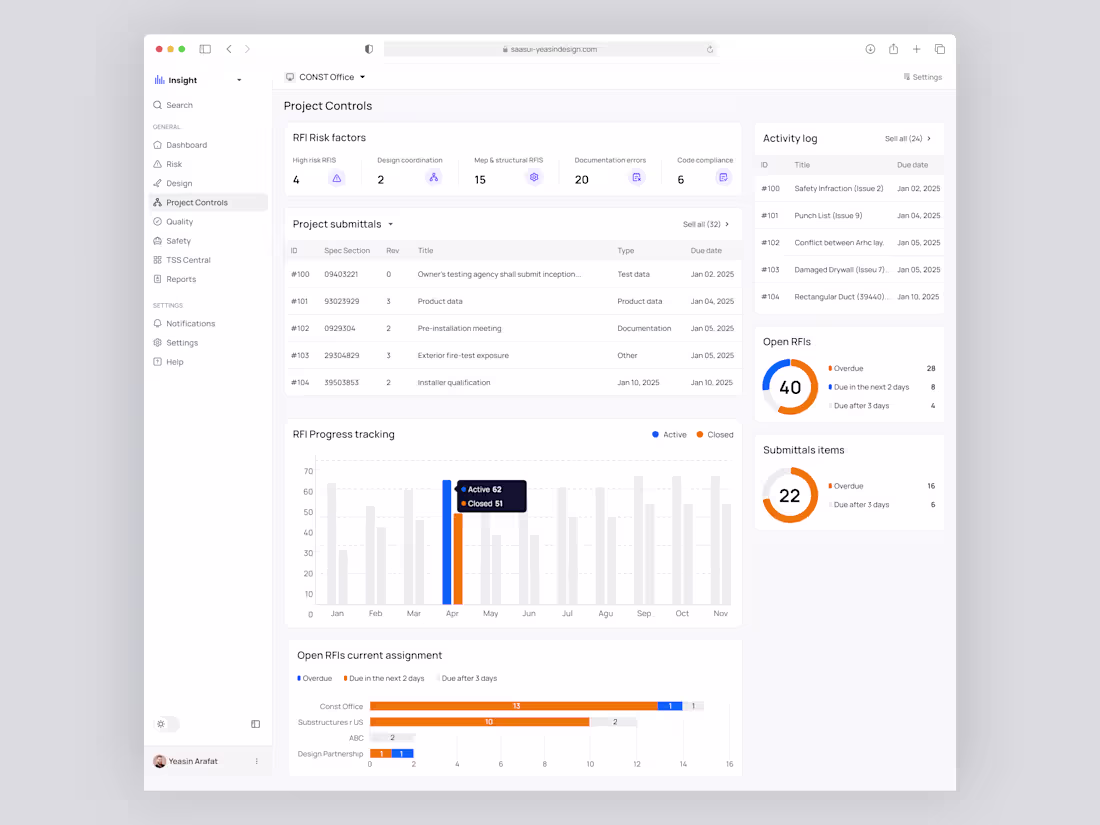Click the Design coordination icon

[434, 176]
